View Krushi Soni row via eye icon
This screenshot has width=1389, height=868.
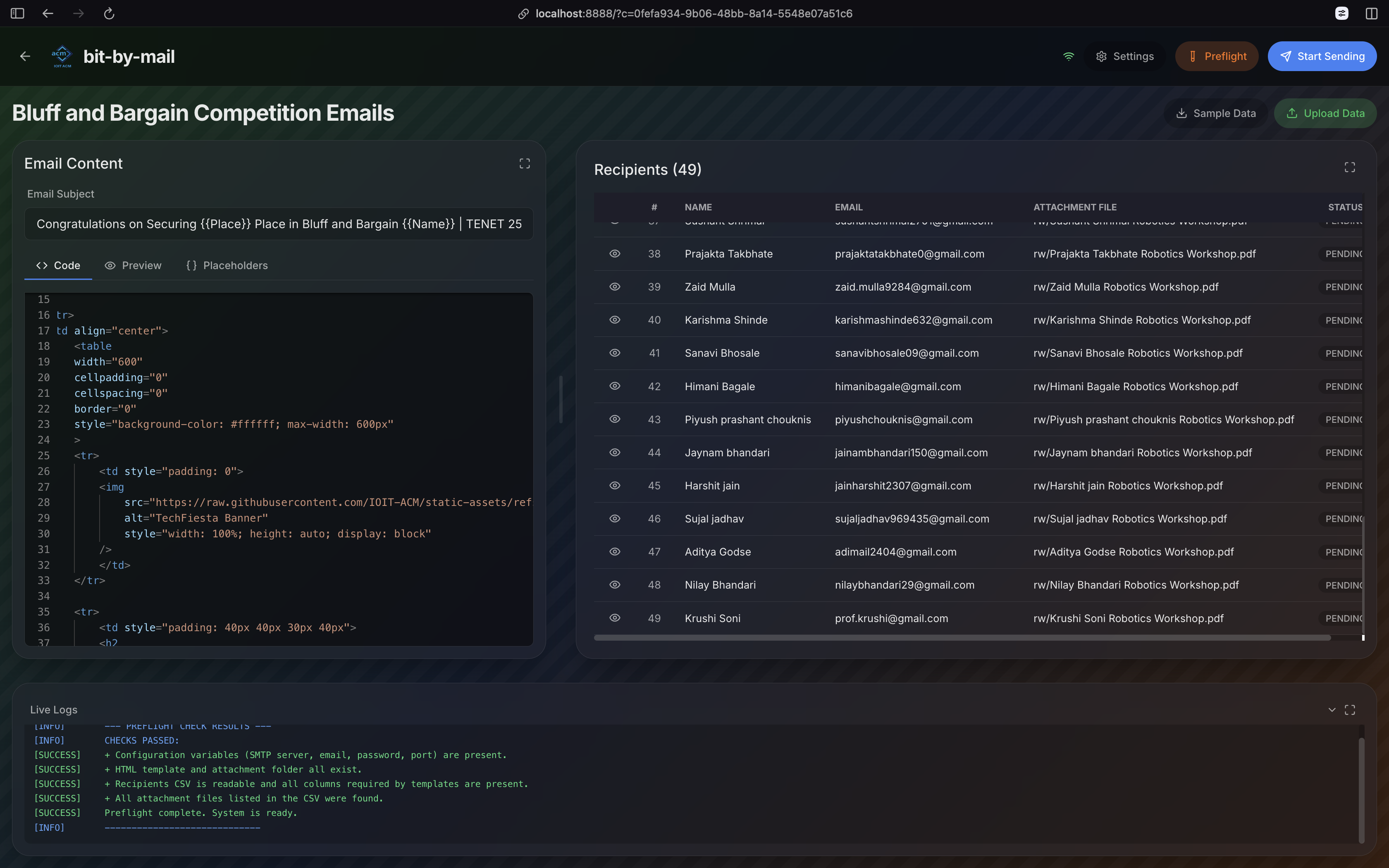(x=614, y=618)
